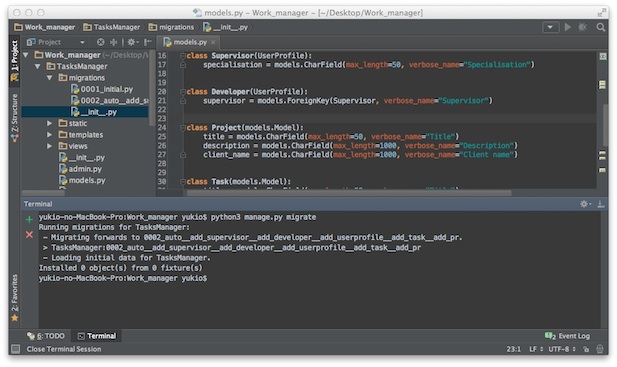This screenshot has width=617, height=367.
Task: Open the search magnifier icon
Action: tap(600, 27)
